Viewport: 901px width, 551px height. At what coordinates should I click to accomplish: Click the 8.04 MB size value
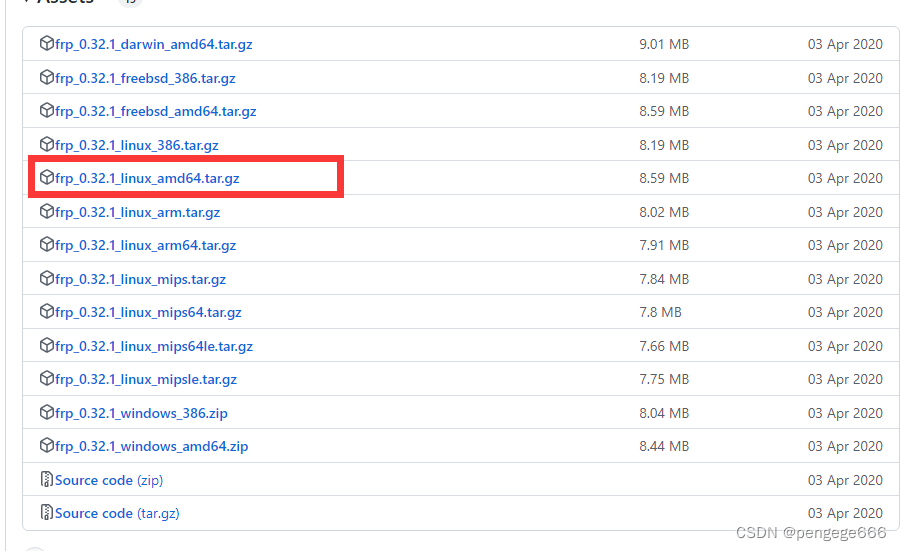[664, 413]
